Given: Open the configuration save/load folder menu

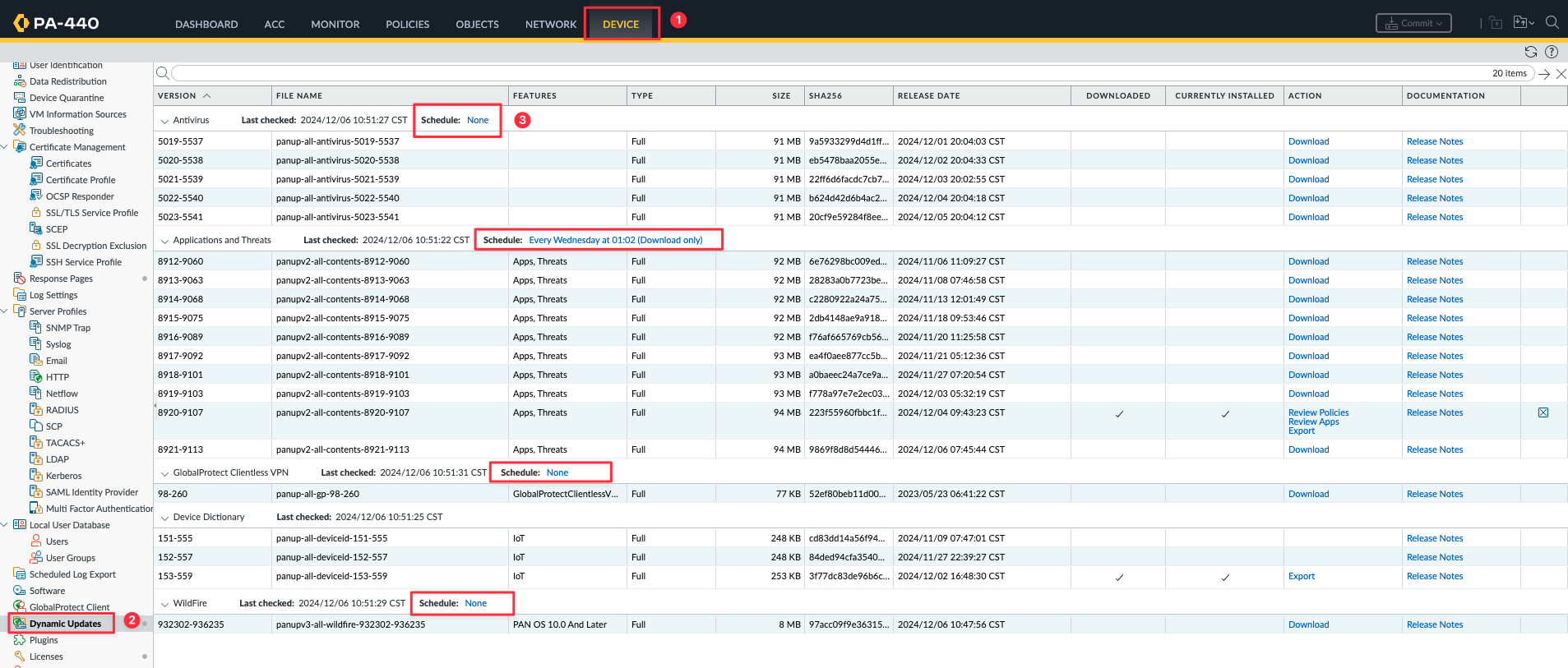Looking at the screenshot, I should tap(1524, 23).
